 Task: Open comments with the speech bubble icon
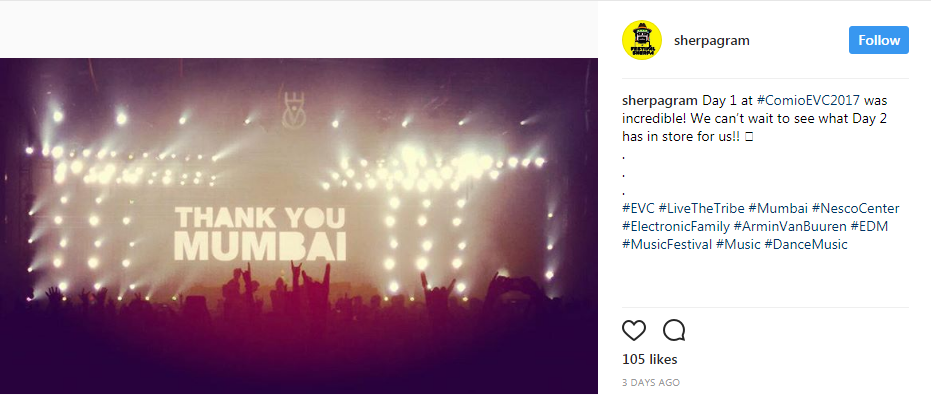pos(674,330)
